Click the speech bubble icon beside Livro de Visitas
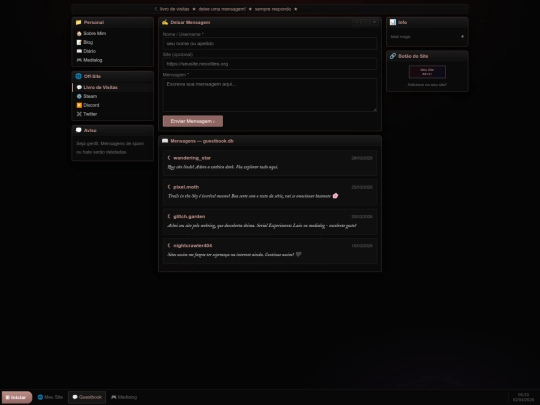Viewport: 540px width, 405px height. coord(79,87)
